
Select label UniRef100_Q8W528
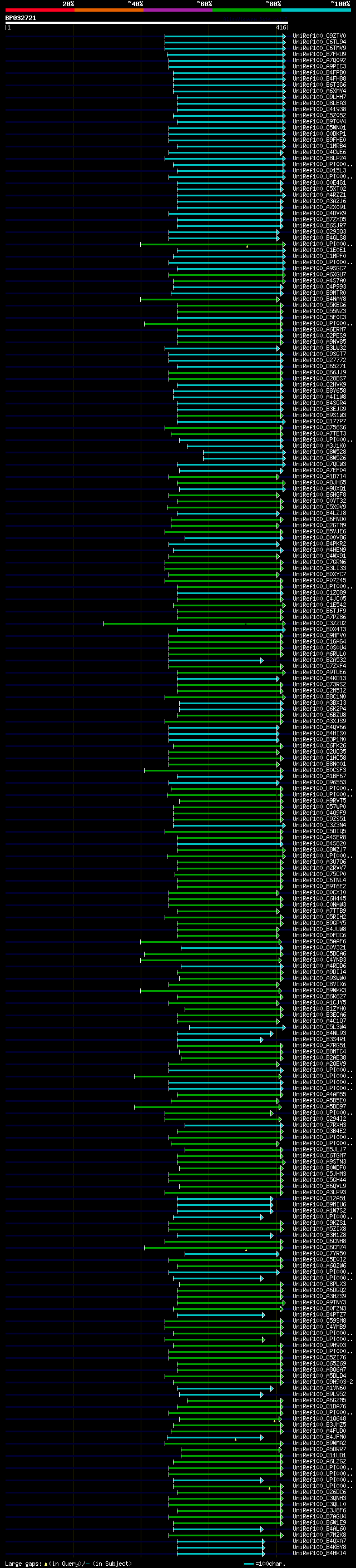(x=319, y=452)
